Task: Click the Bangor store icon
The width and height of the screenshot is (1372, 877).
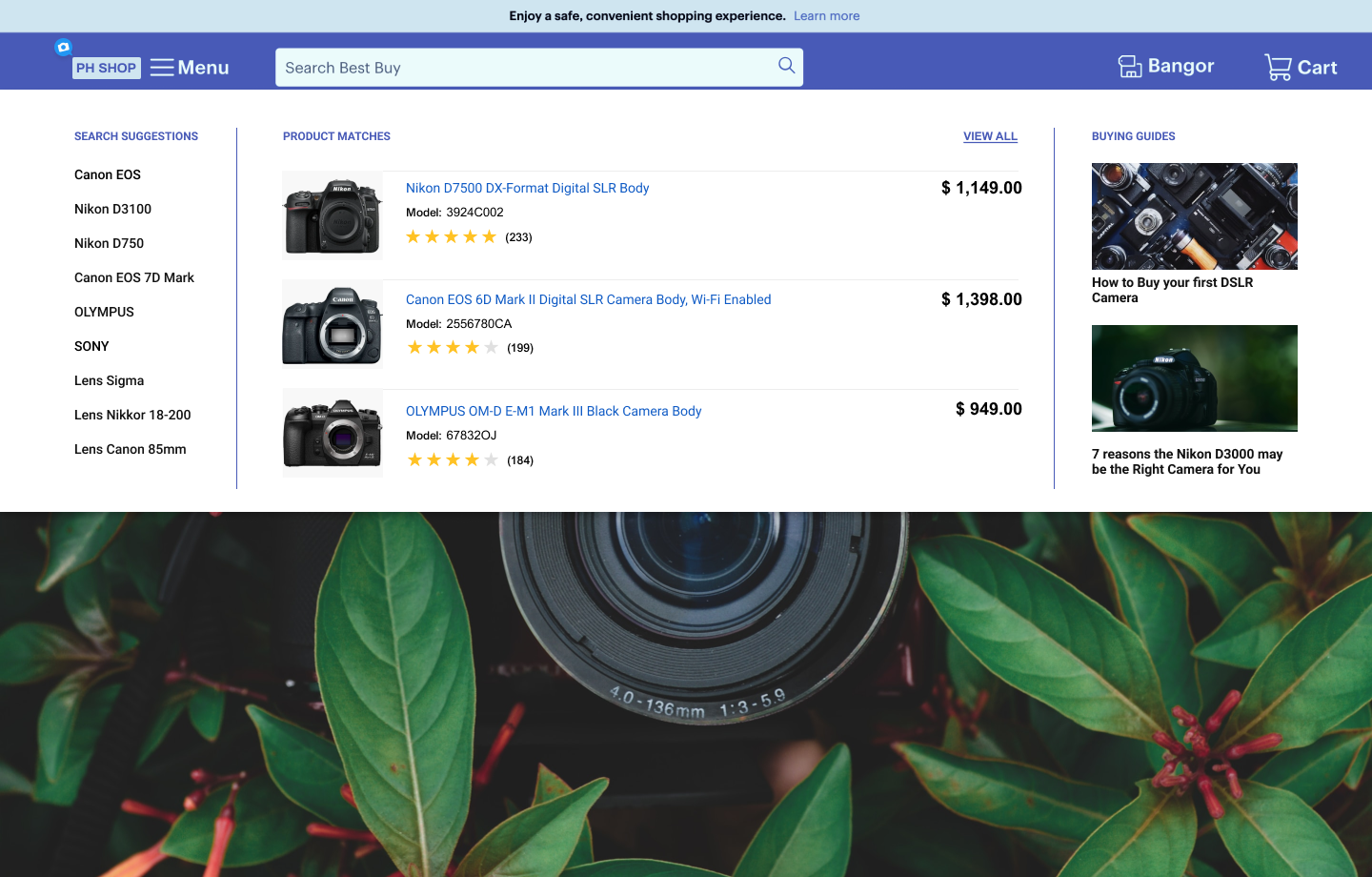Action: [1130, 66]
